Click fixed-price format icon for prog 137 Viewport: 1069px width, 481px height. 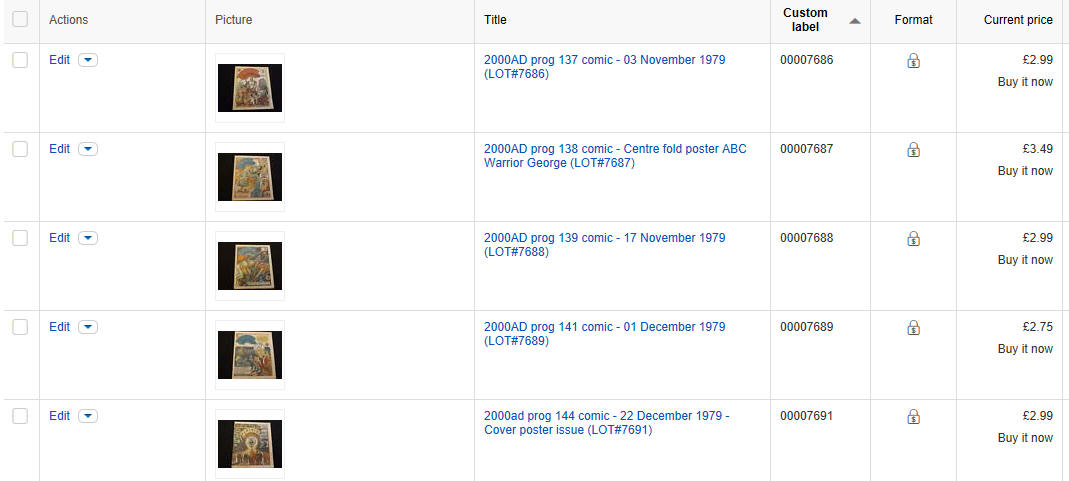pyautogui.click(x=914, y=61)
